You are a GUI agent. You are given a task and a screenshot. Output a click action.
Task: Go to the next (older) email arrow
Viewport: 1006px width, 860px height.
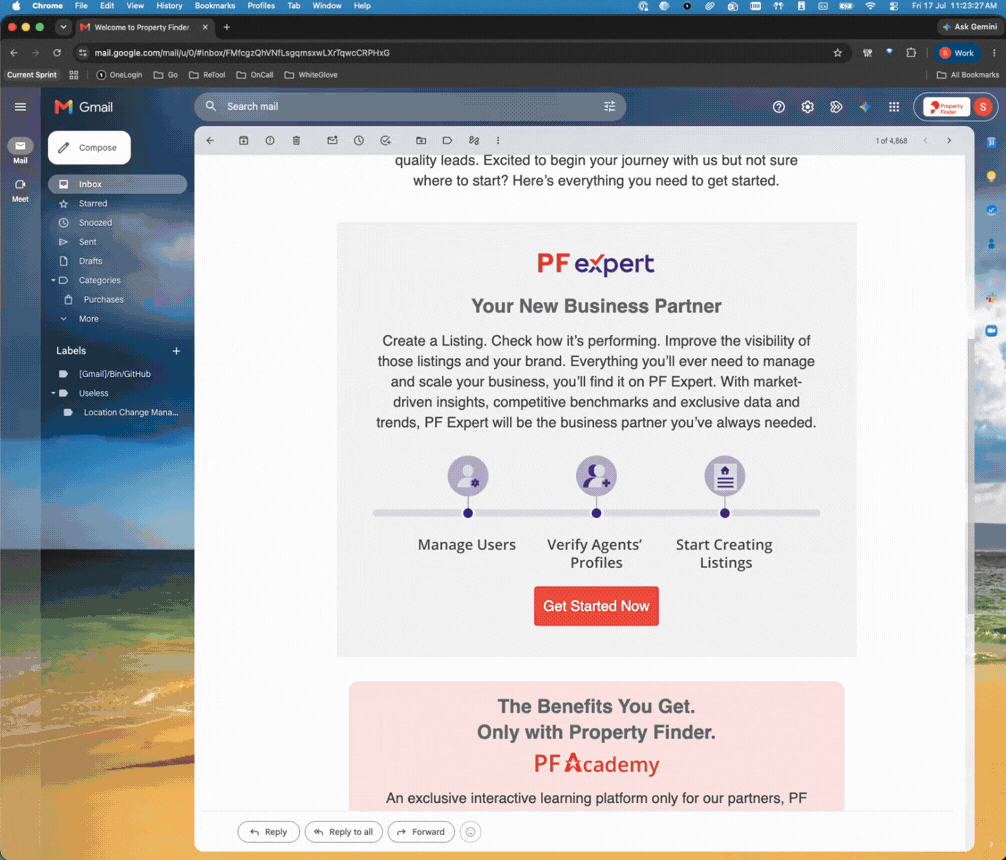coord(949,141)
